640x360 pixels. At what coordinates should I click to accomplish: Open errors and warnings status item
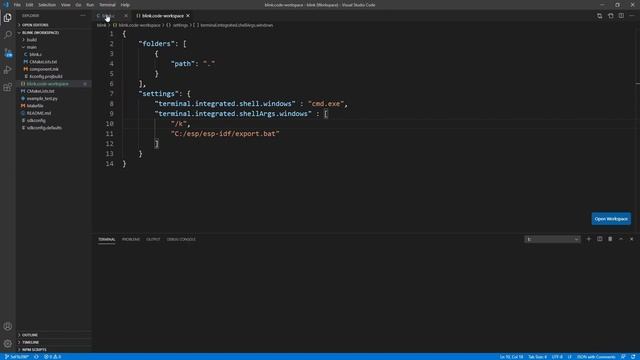coord(52,357)
